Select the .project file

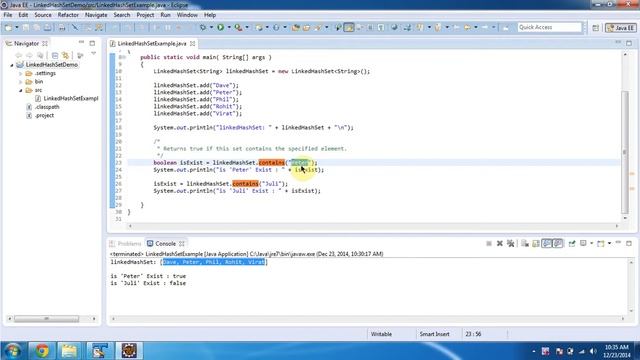[x=40, y=116]
